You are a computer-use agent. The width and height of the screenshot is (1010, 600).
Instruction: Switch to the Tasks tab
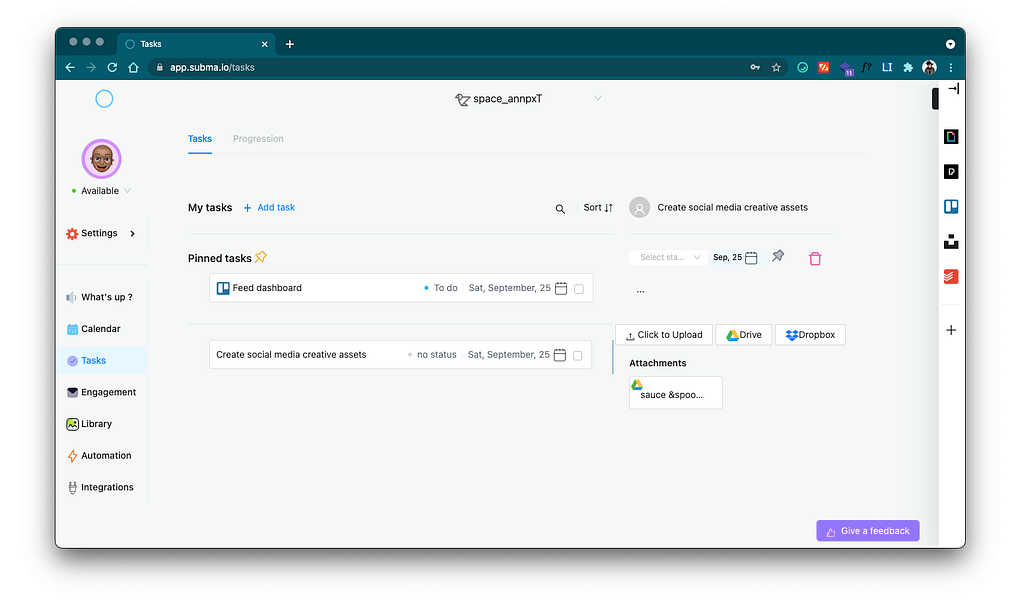coord(200,139)
